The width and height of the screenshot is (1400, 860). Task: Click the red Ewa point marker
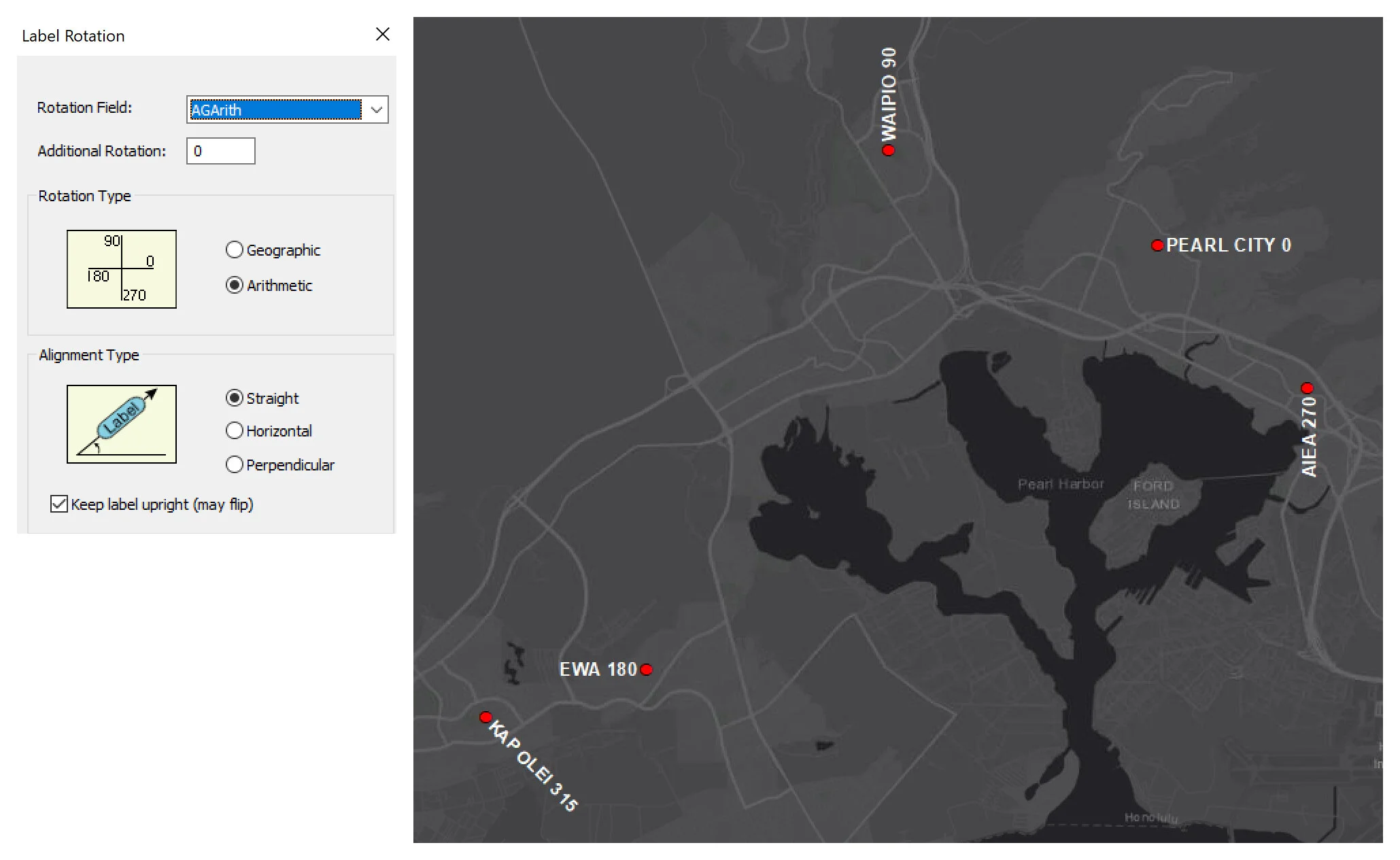(x=647, y=670)
